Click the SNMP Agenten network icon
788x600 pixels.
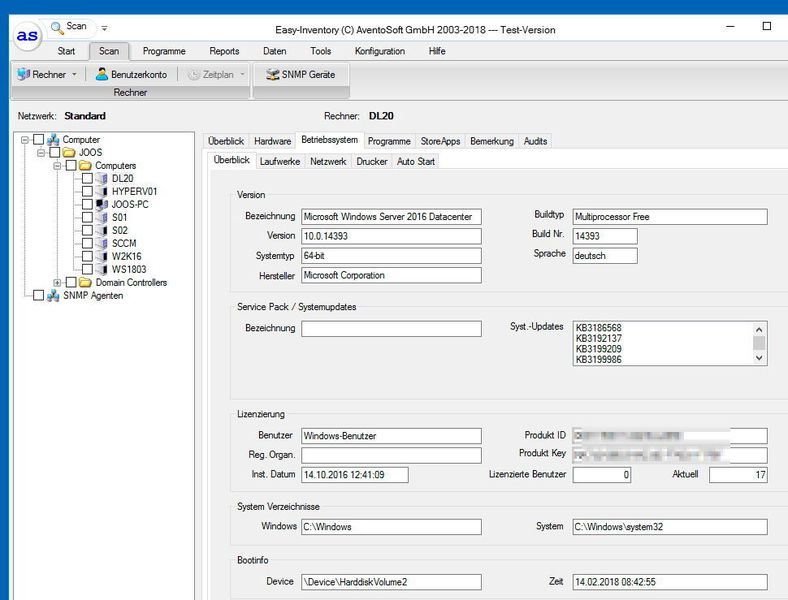tap(53, 295)
